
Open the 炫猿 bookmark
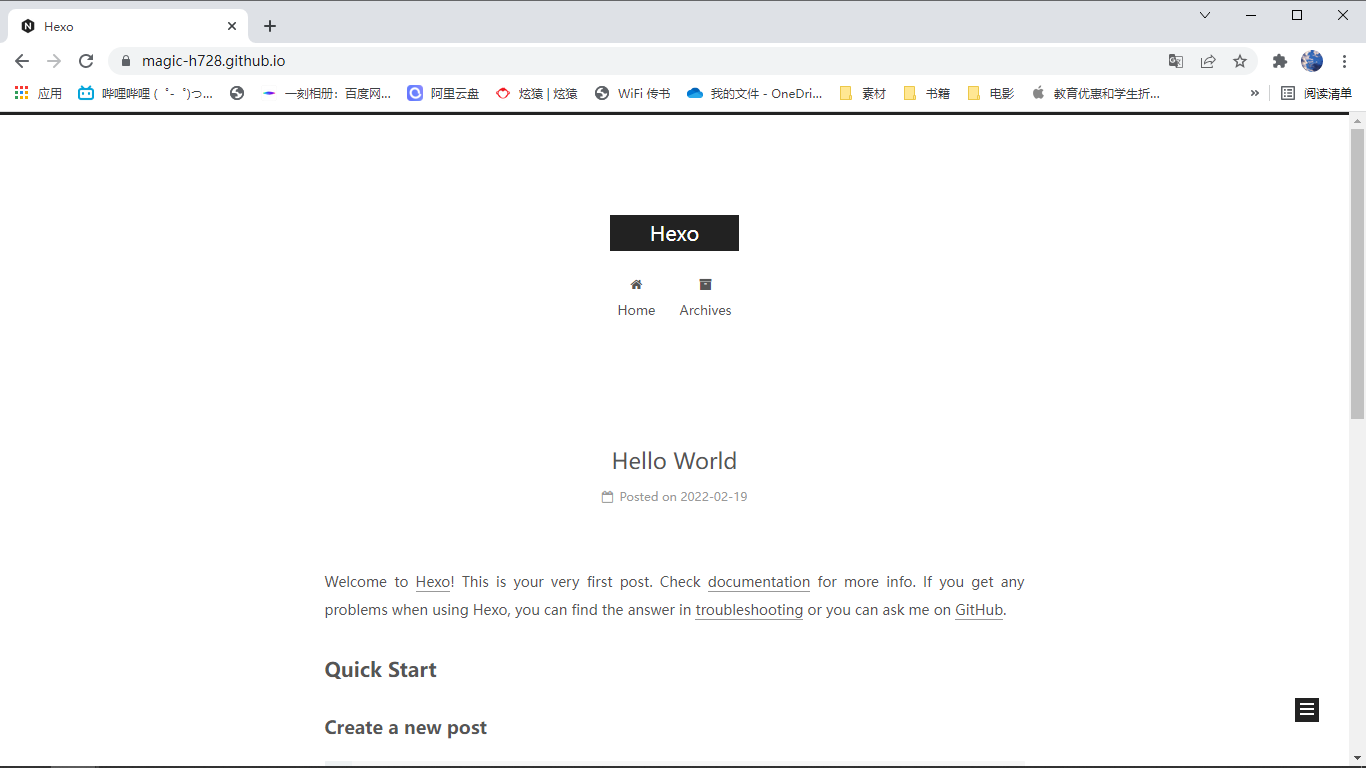pyautogui.click(x=537, y=93)
